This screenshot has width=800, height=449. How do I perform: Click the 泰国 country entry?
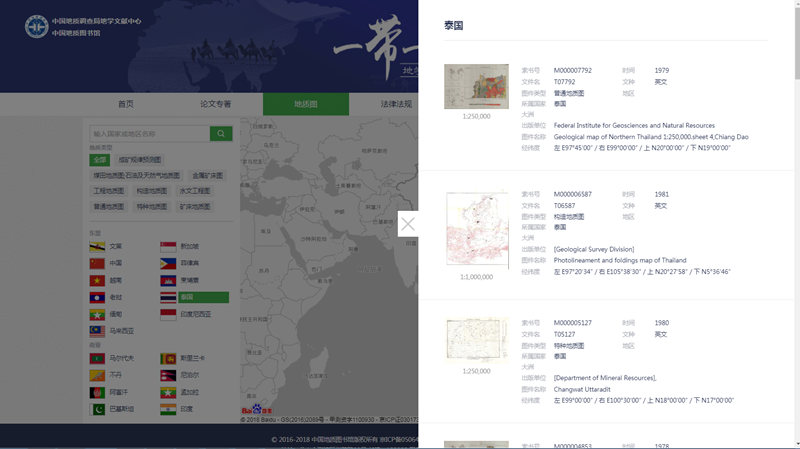[194, 297]
